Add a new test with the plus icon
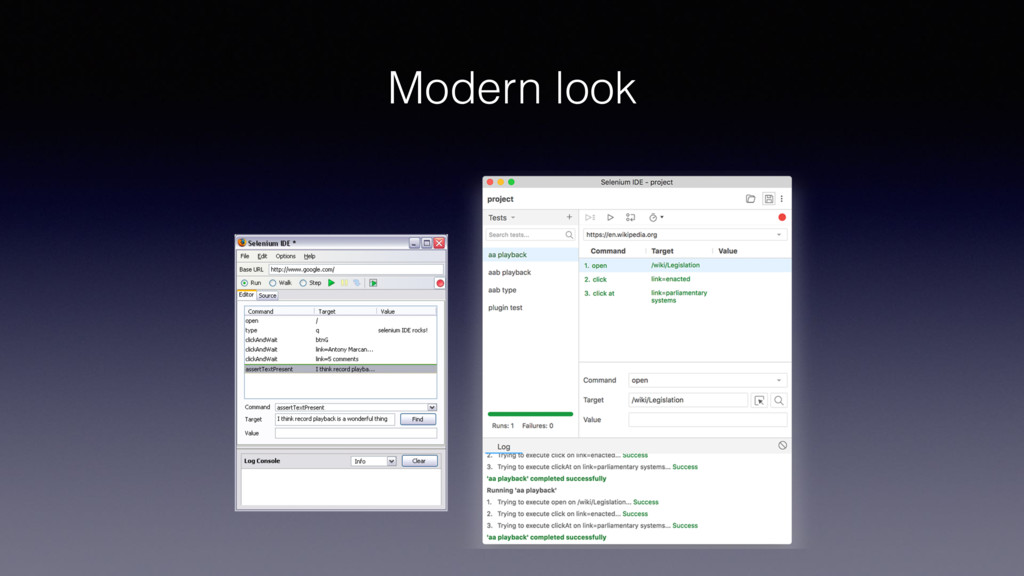 click(569, 217)
